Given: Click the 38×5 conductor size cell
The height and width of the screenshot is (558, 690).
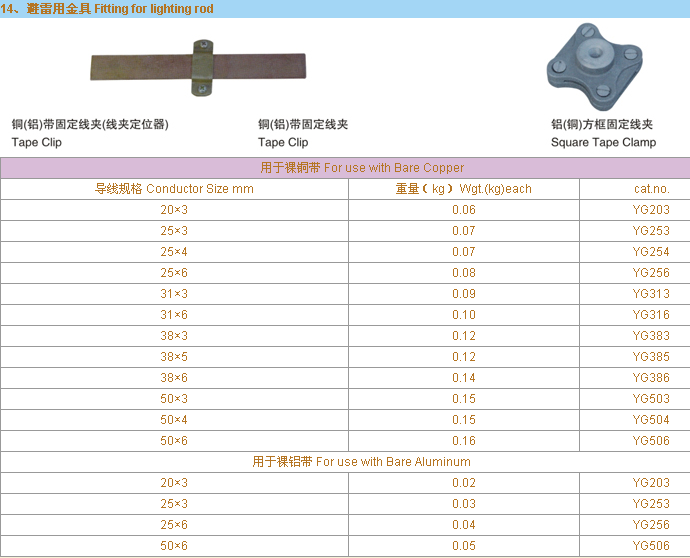Looking at the screenshot, I should pos(174,357).
